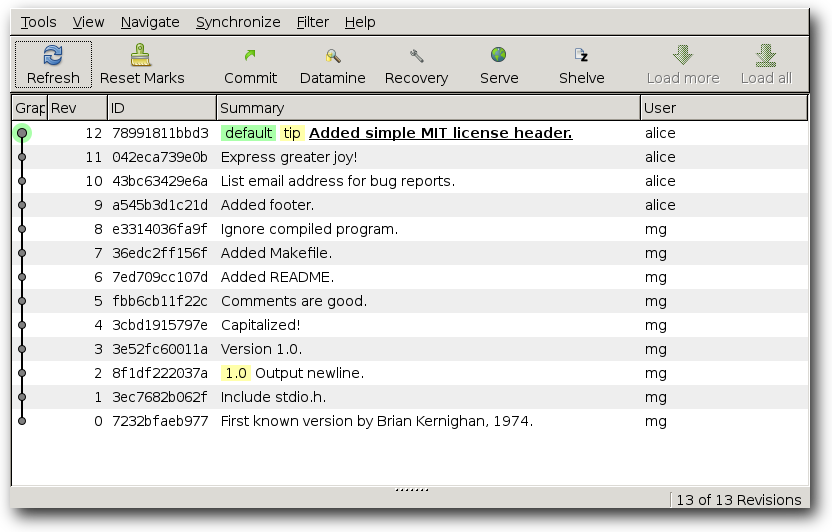Start the Serve web server icon
832x532 pixels.
(498, 55)
